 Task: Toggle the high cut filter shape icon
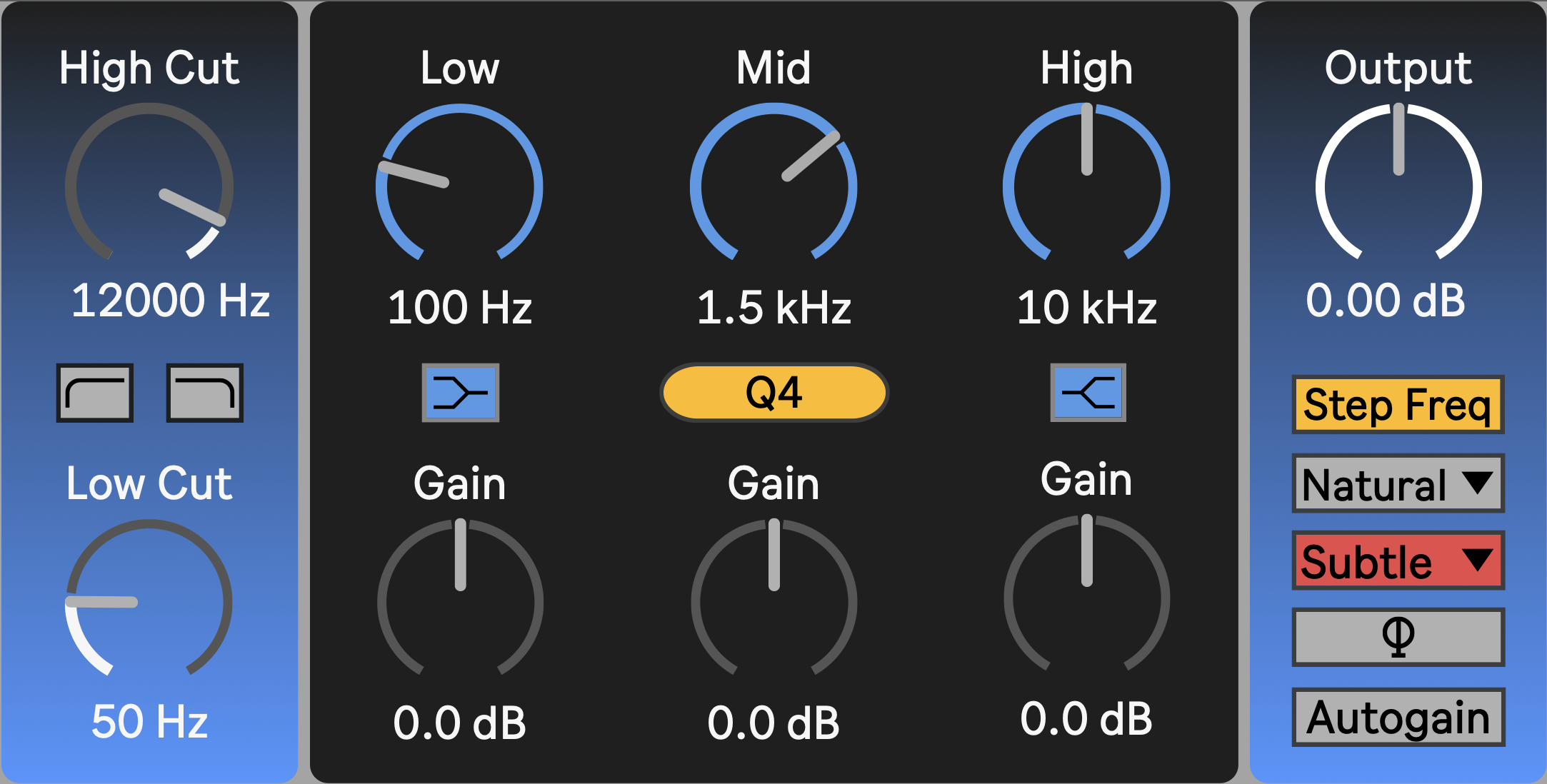[x=205, y=393]
